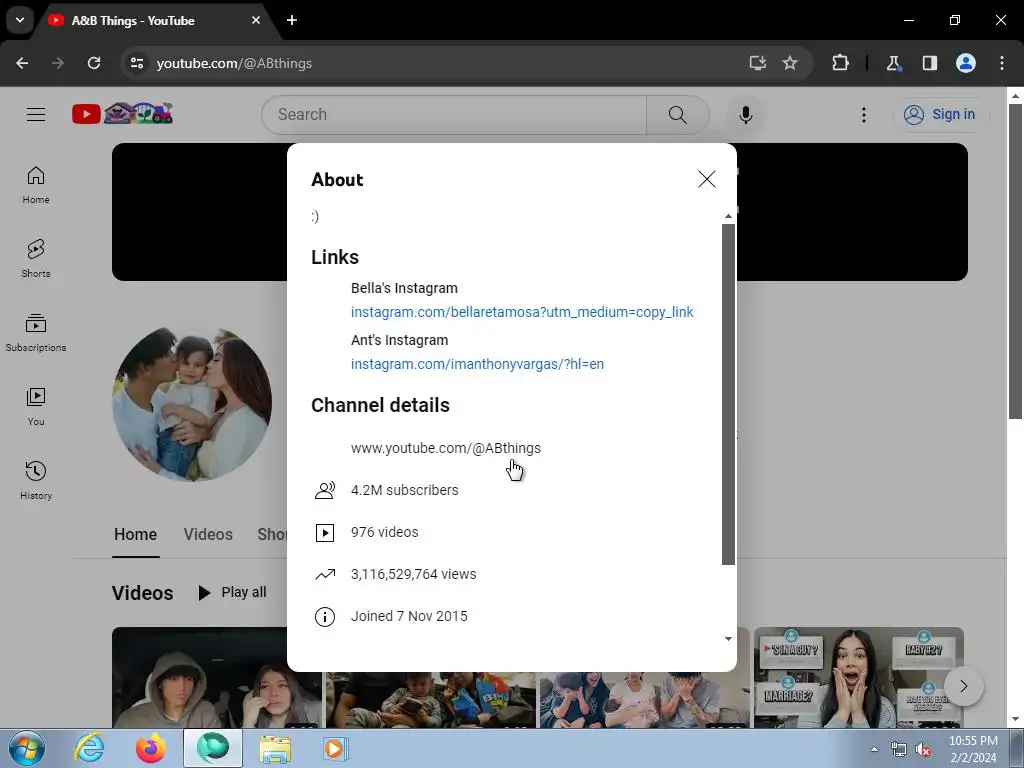
Task: Click the www.youtube.com/@ABthings channel URL text
Action: [445, 448]
